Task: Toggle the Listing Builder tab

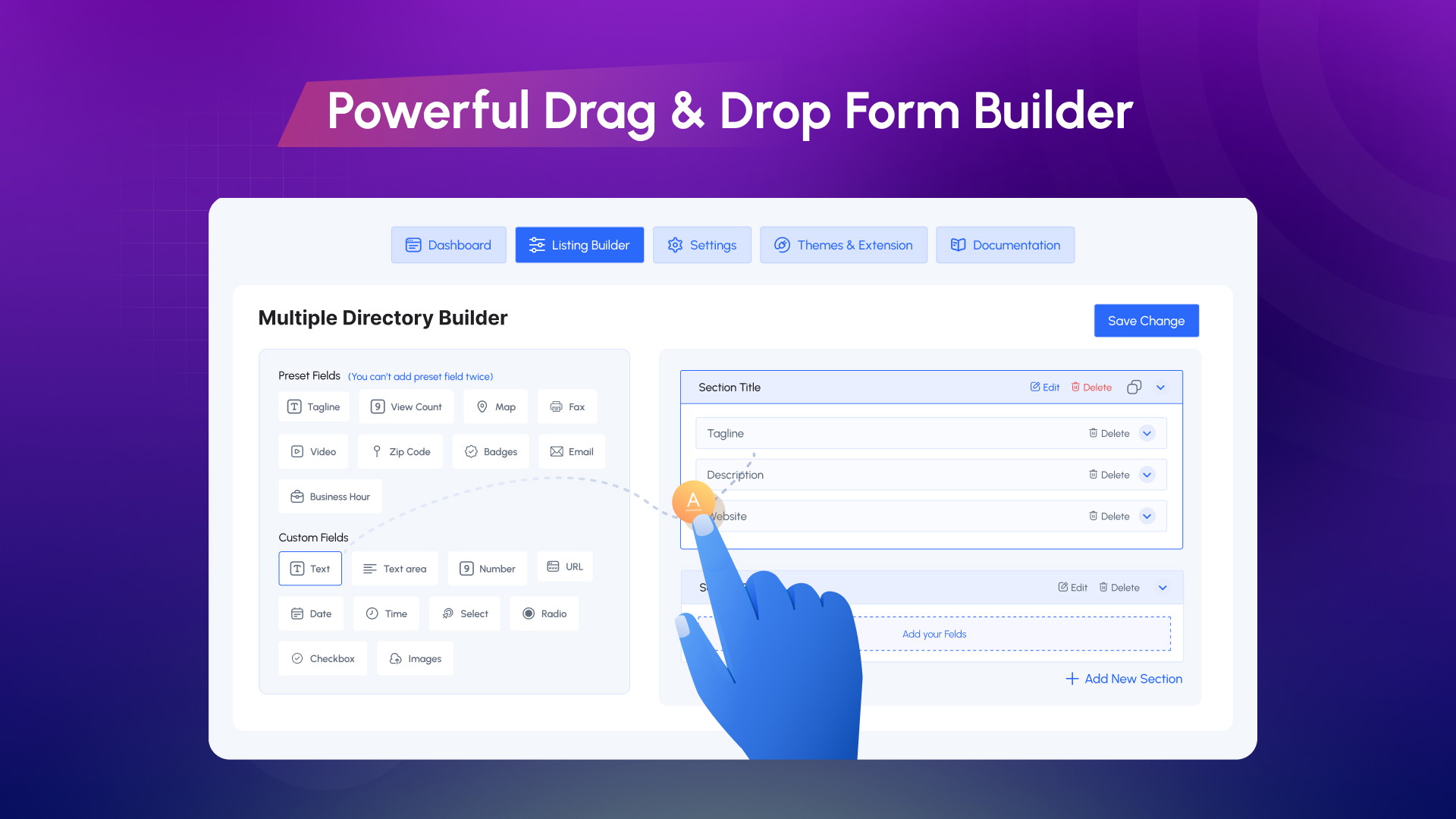Action: pos(580,244)
